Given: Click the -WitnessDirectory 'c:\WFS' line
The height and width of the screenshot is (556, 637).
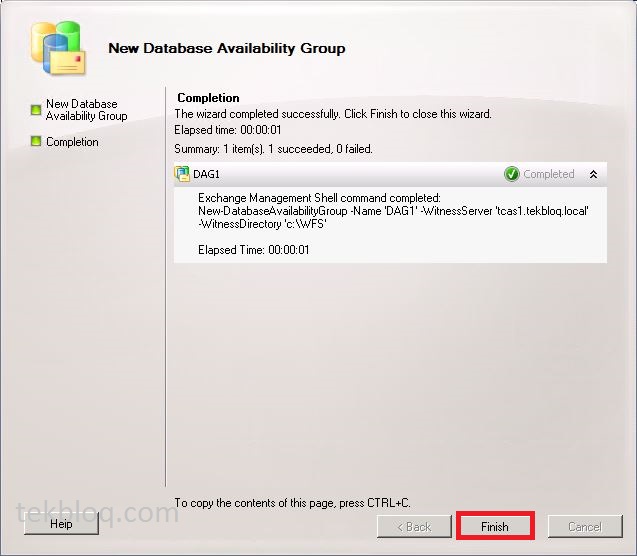Looking at the screenshot, I should coord(262,224).
